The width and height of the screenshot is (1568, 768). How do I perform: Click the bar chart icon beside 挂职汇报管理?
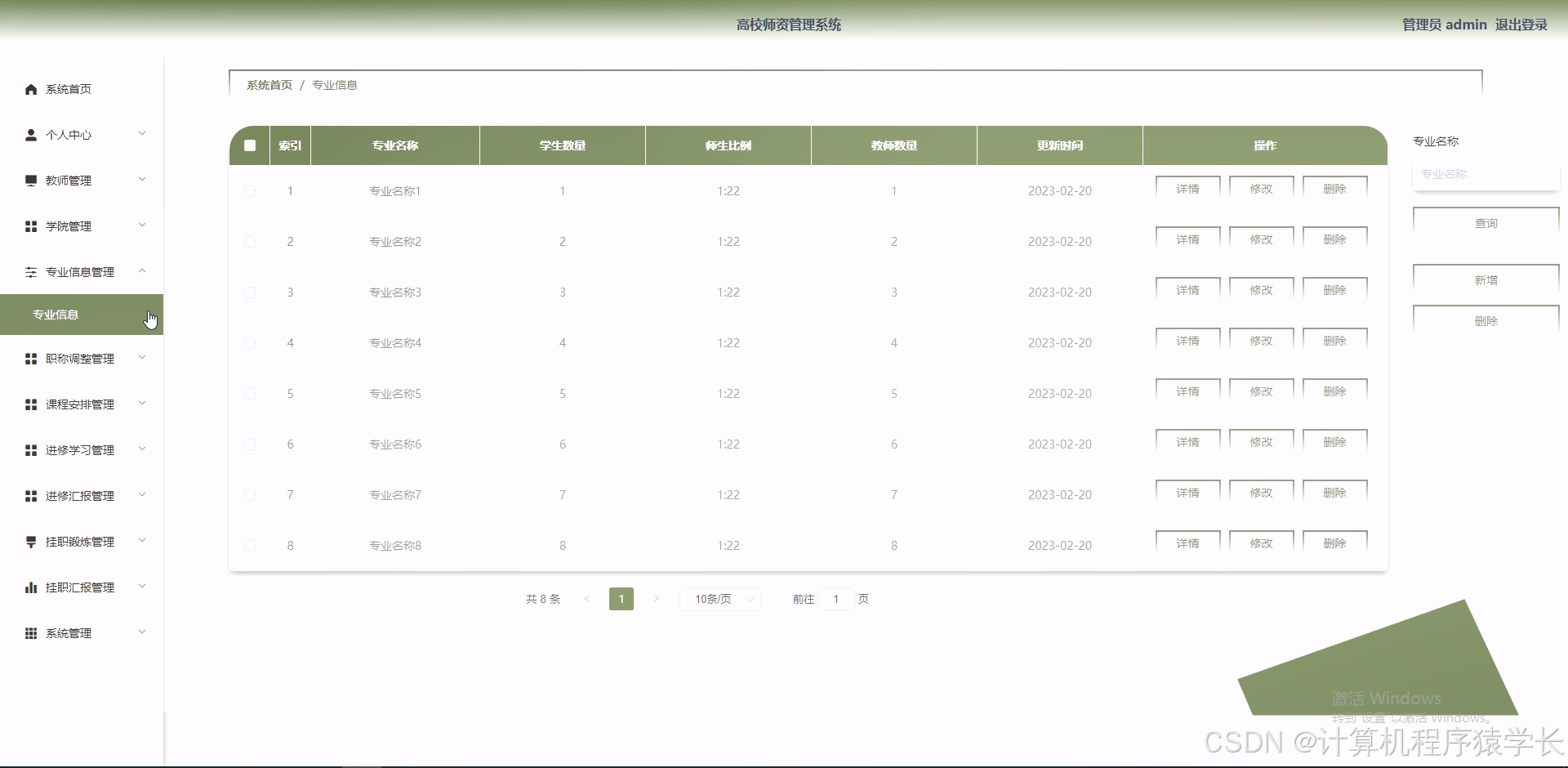(x=31, y=587)
